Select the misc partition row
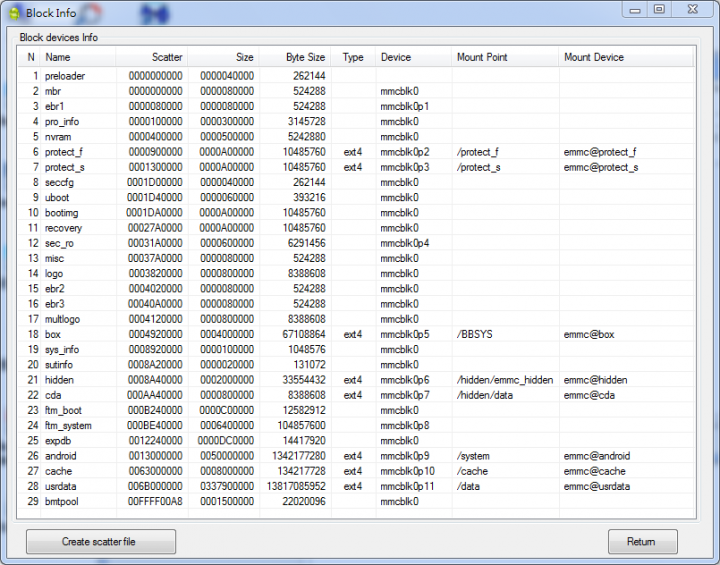Image resolution: width=720 pixels, height=565 pixels. (356, 258)
